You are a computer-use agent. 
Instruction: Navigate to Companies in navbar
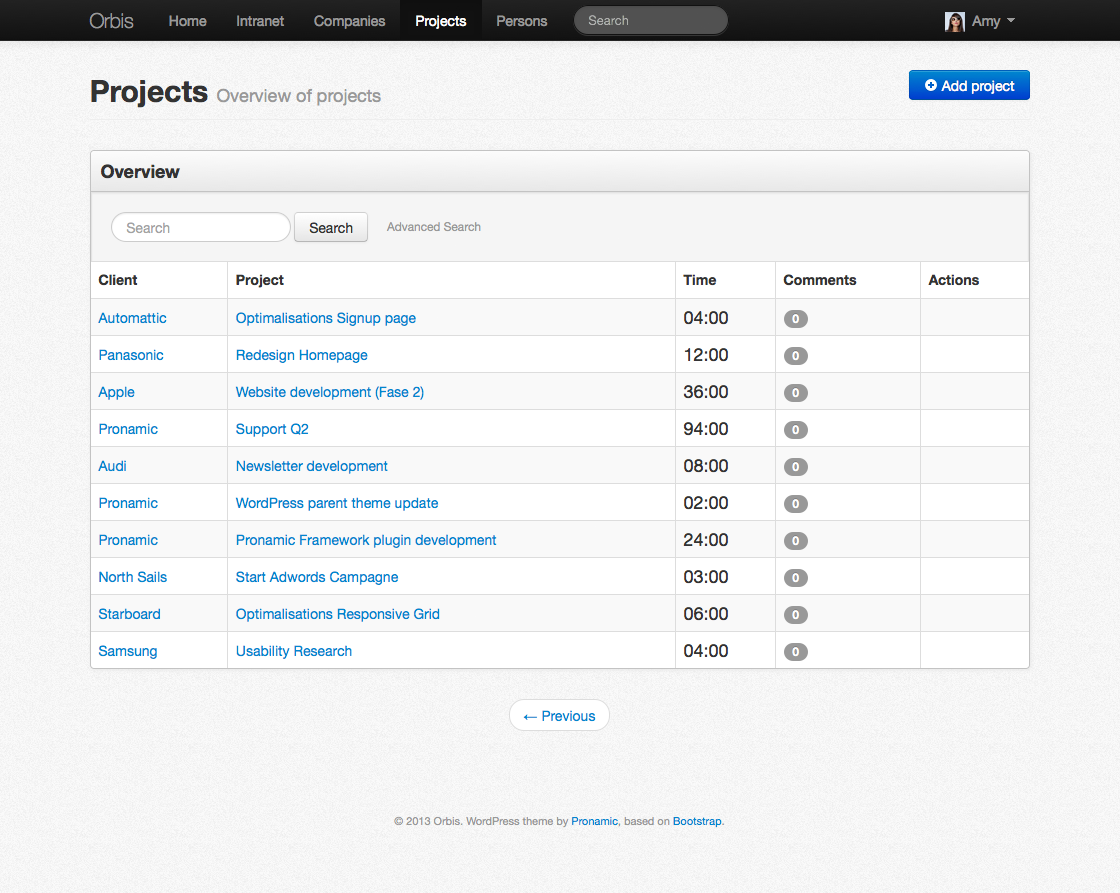349,21
